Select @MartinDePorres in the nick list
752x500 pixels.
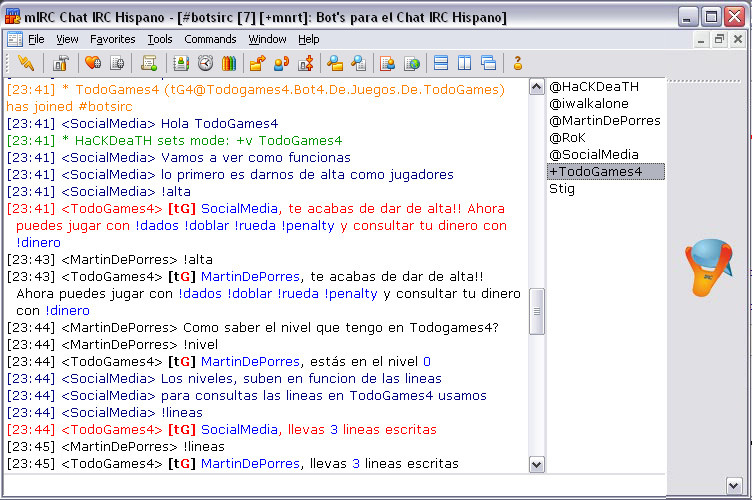click(606, 121)
